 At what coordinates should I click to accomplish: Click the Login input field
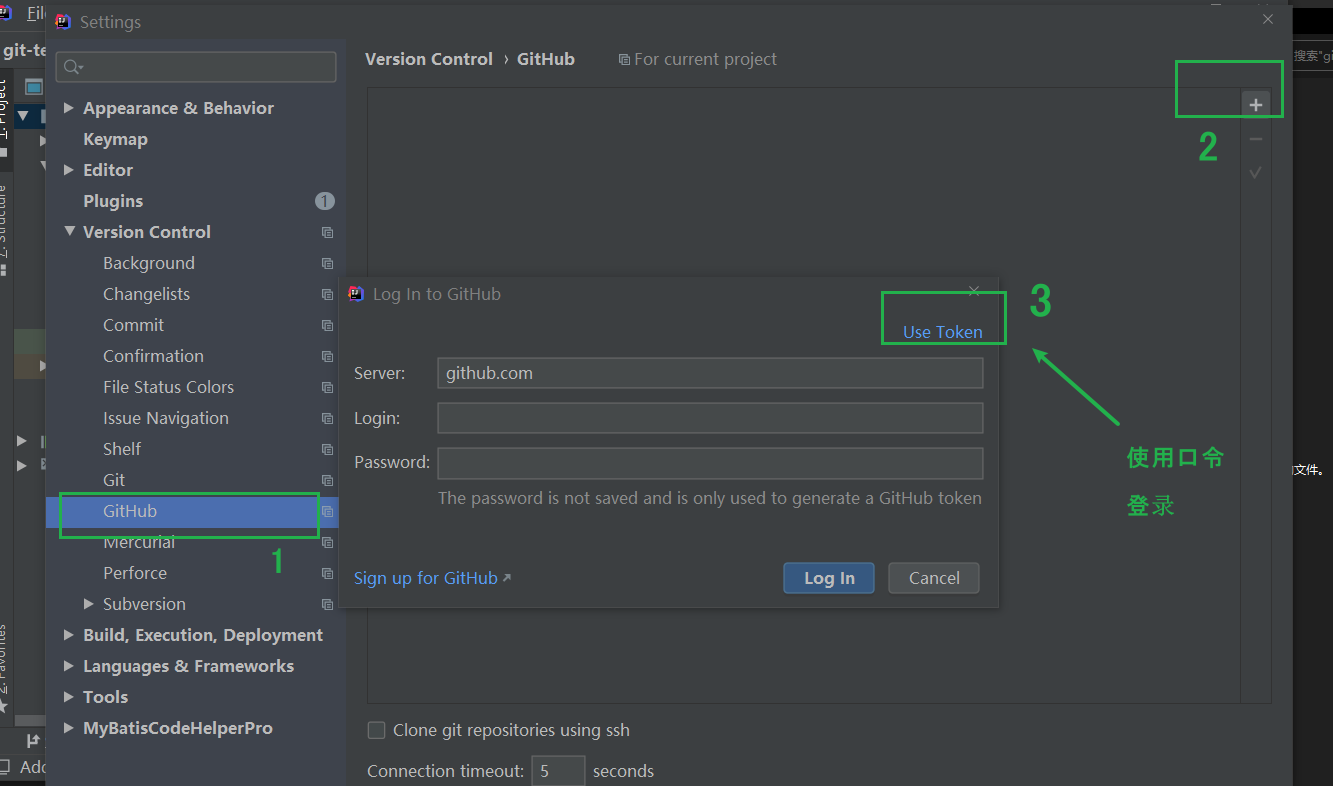(x=710, y=418)
